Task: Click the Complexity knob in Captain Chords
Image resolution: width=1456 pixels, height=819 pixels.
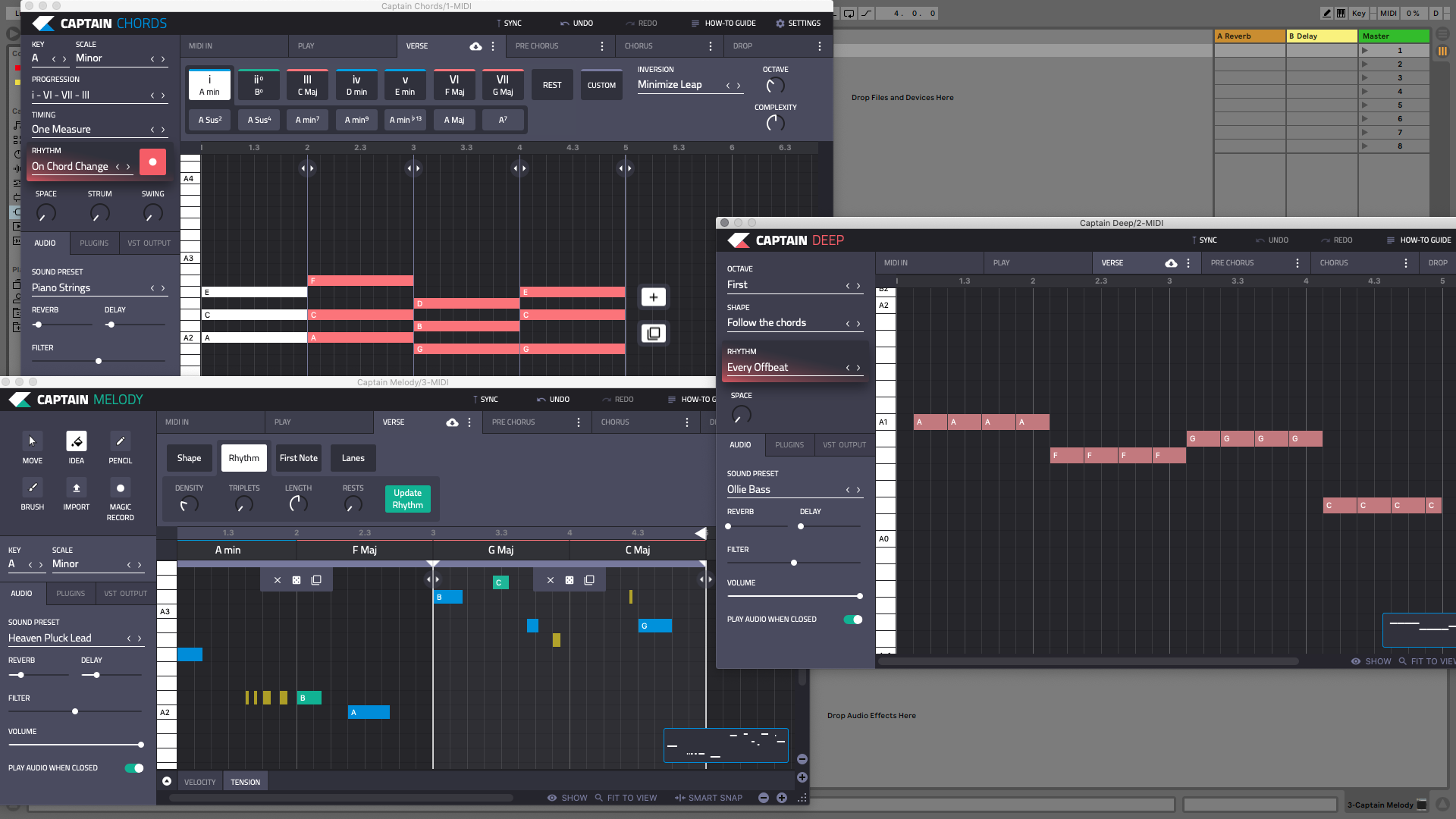Action: pyautogui.click(x=775, y=123)
